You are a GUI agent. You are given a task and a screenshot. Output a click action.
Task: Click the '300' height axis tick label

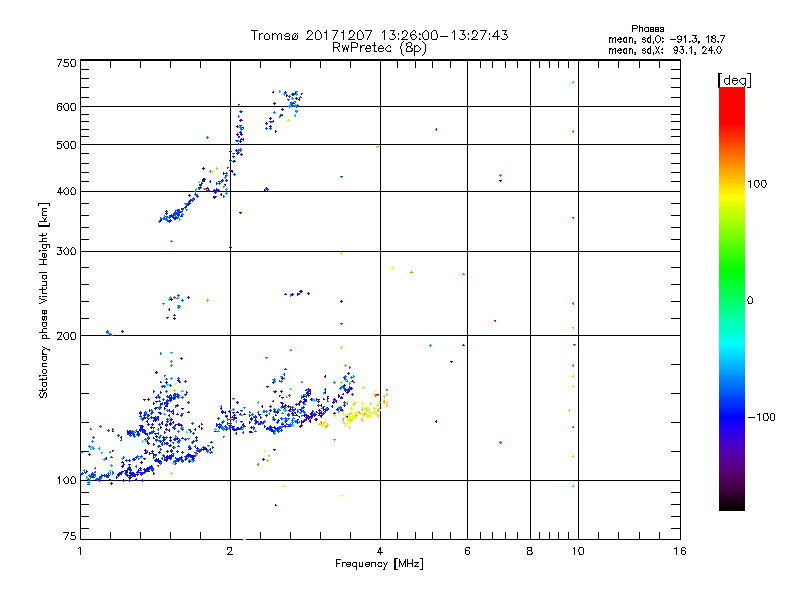coord(66,252)
